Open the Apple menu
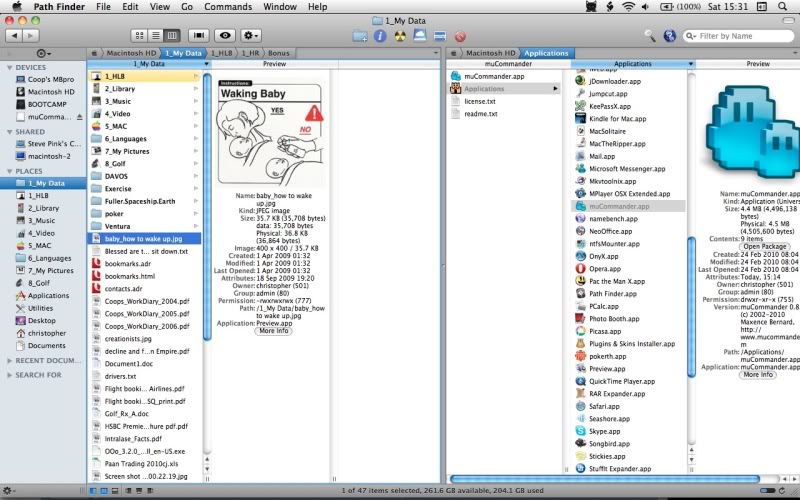Screen dimensions: 800x500 tap(17, 6)
